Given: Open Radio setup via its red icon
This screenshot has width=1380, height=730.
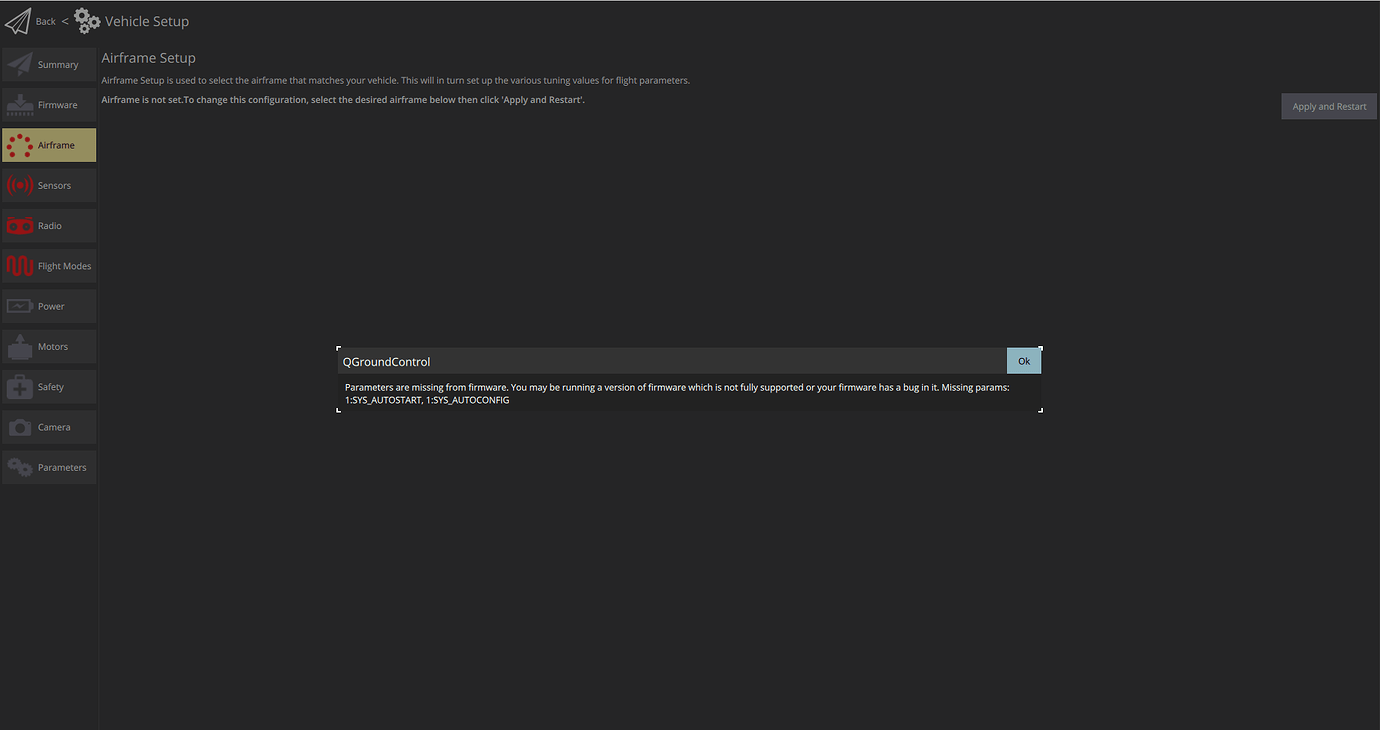Looking at the screenshot, I should 20,226.
